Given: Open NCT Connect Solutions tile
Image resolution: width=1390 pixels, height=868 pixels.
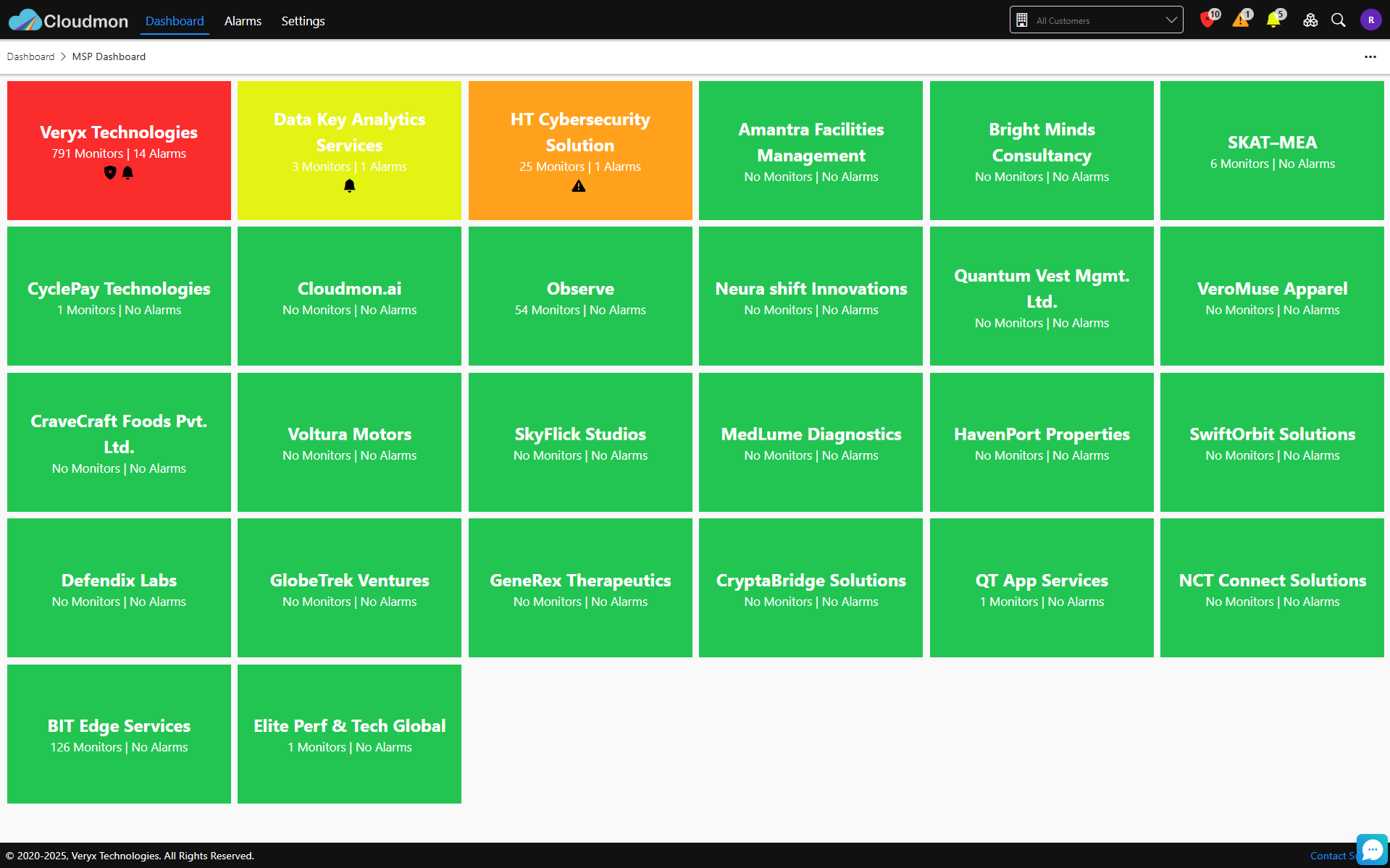Looking at the screenshot, I should (1272, 588).
